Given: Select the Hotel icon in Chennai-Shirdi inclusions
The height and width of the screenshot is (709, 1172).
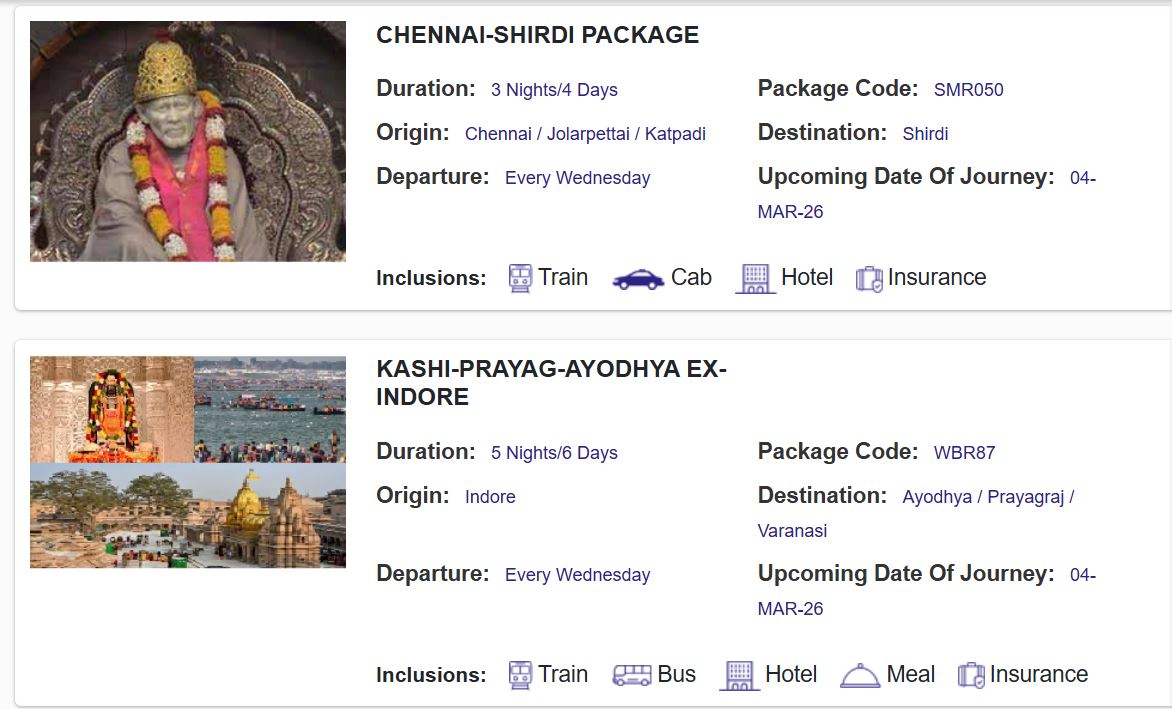Looking at the screenshot, I should pos(756,276).
